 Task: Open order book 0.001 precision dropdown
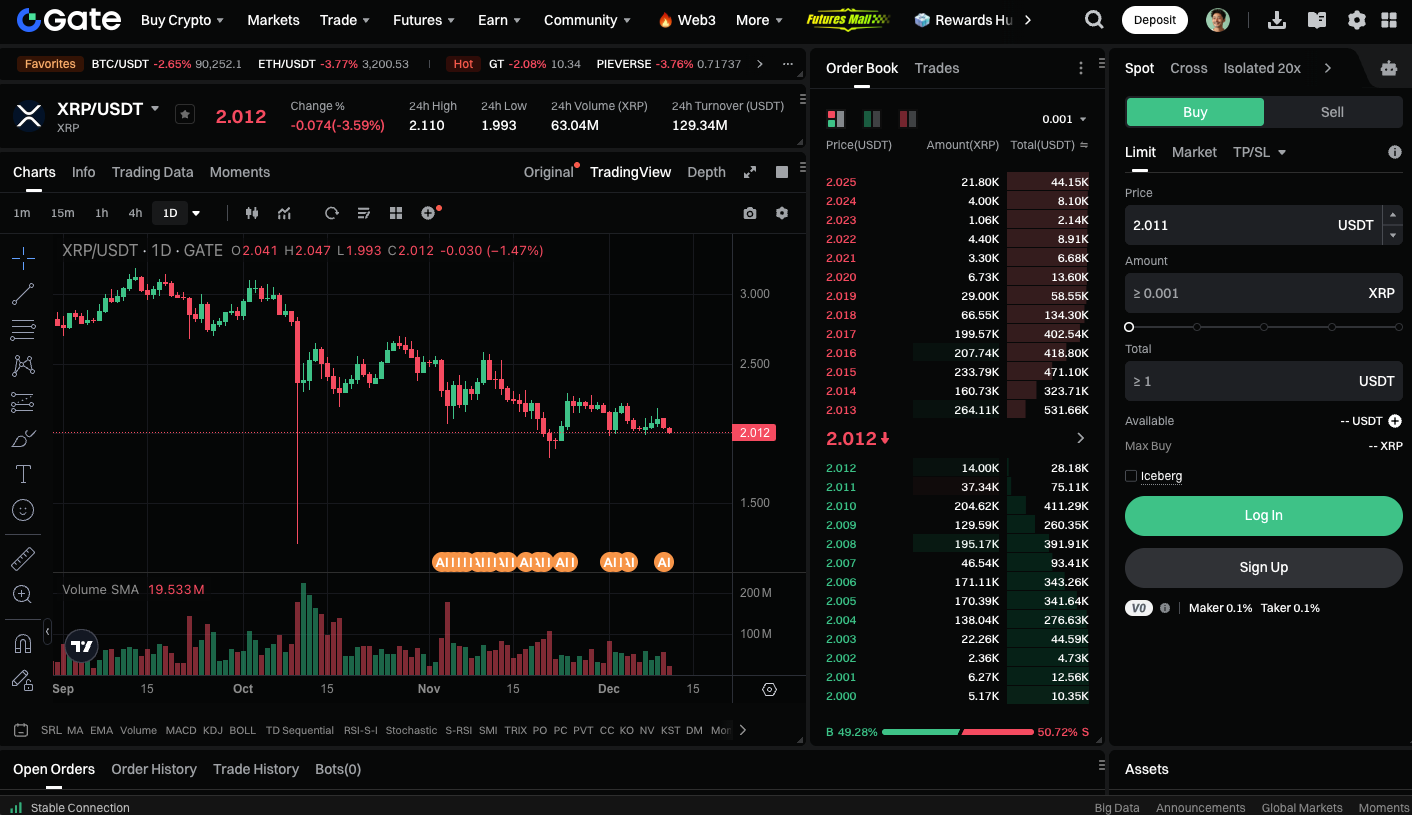coord(1064,119)
